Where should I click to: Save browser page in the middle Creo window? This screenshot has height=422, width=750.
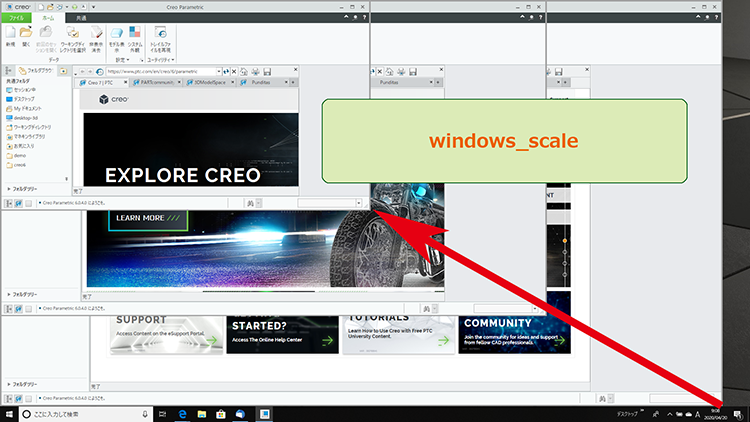413,72
